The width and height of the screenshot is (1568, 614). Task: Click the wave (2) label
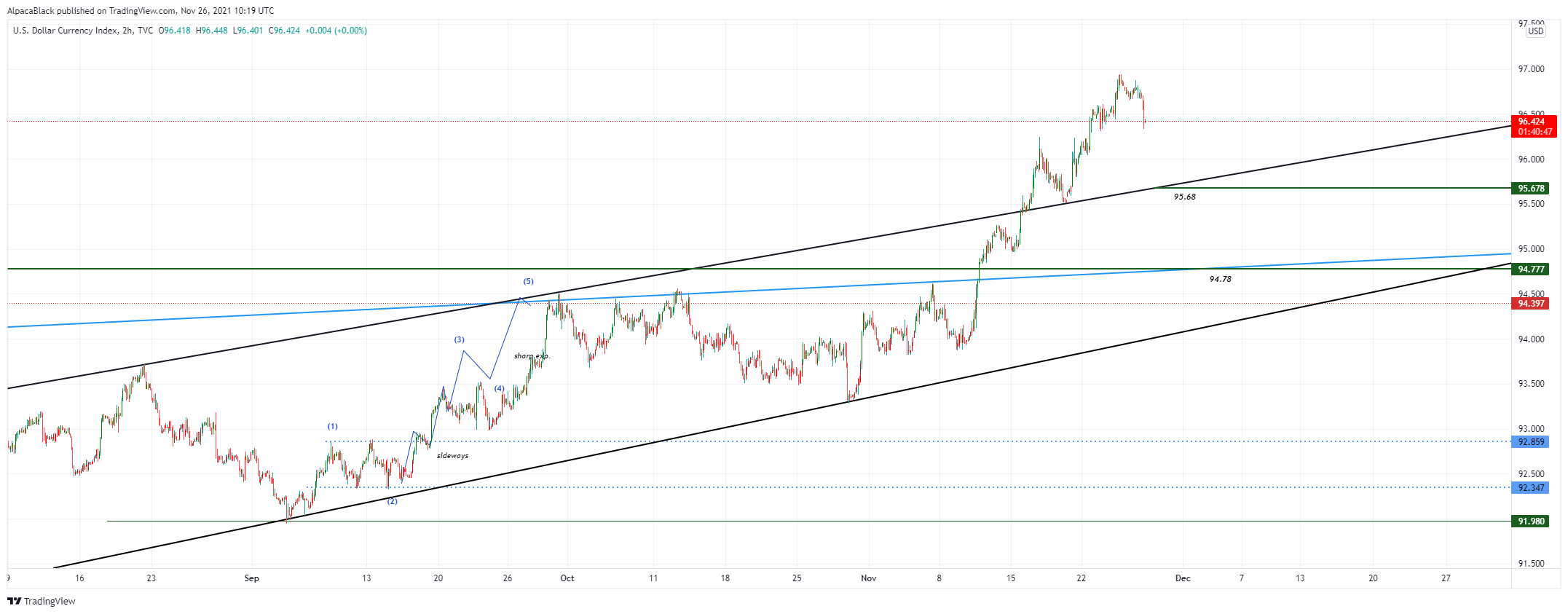[x=392, y=501]
